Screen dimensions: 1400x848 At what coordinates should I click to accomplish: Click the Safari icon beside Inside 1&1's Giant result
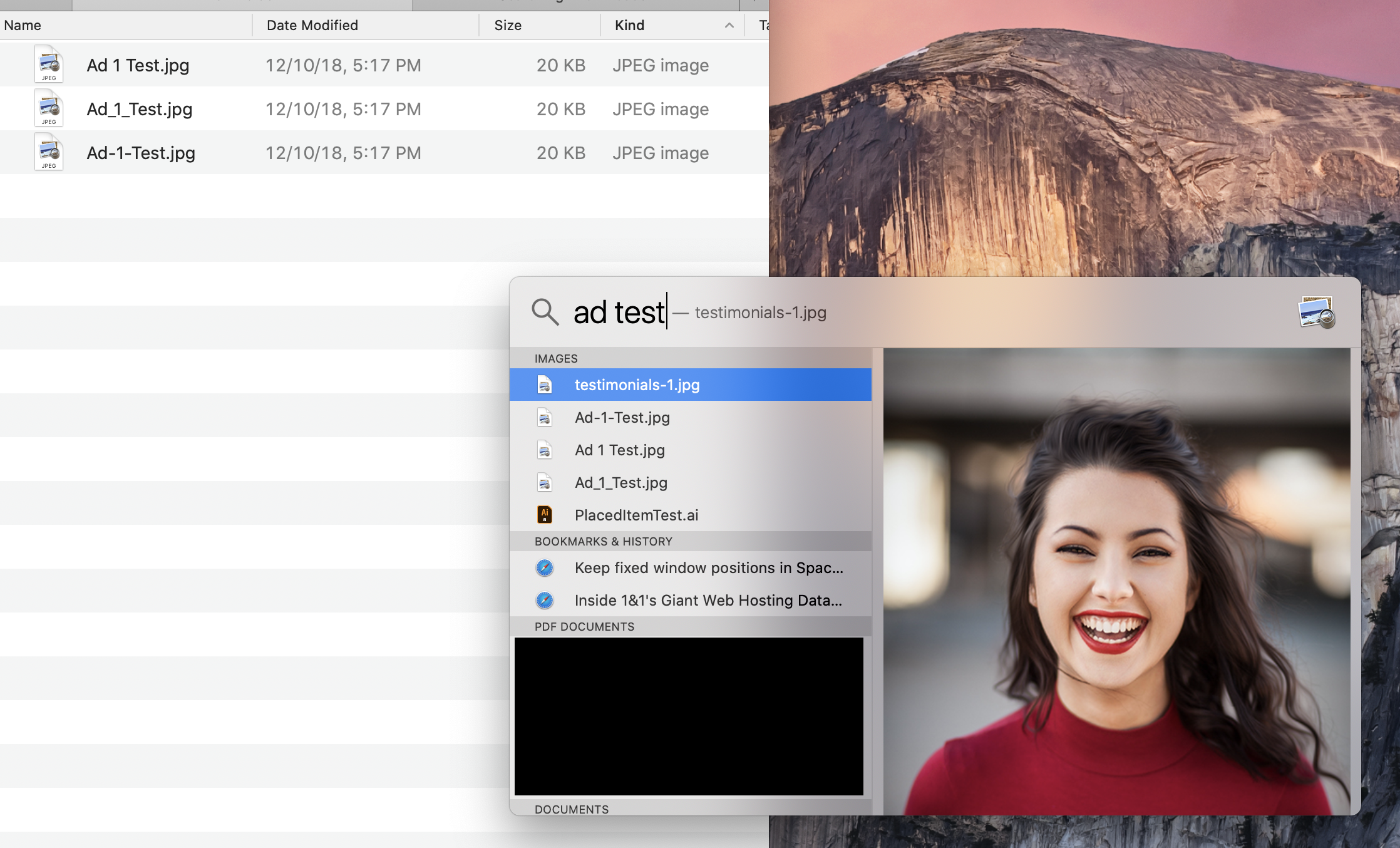545,601
